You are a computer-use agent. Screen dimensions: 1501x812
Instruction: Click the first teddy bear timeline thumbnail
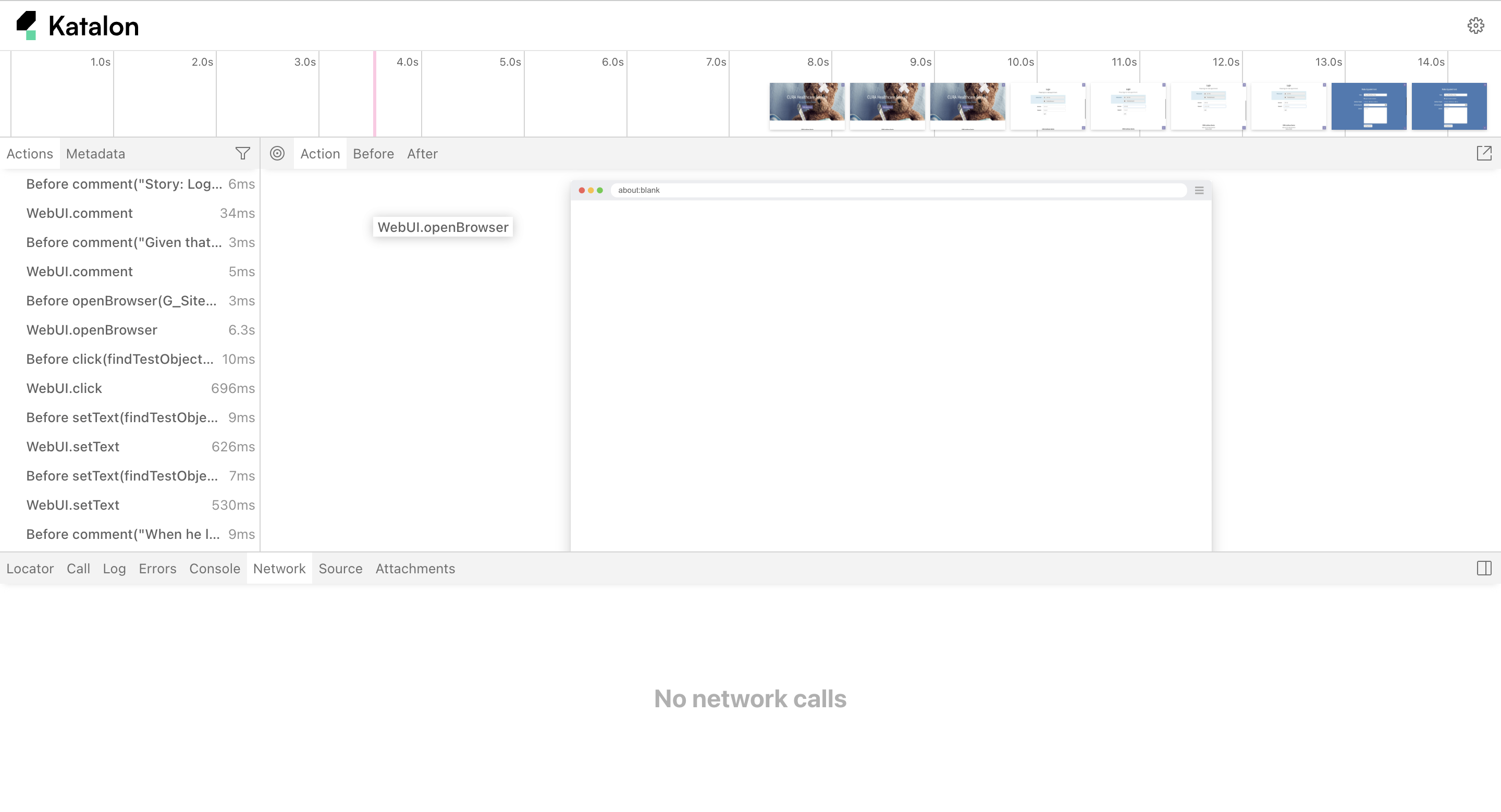click(806, 105)
